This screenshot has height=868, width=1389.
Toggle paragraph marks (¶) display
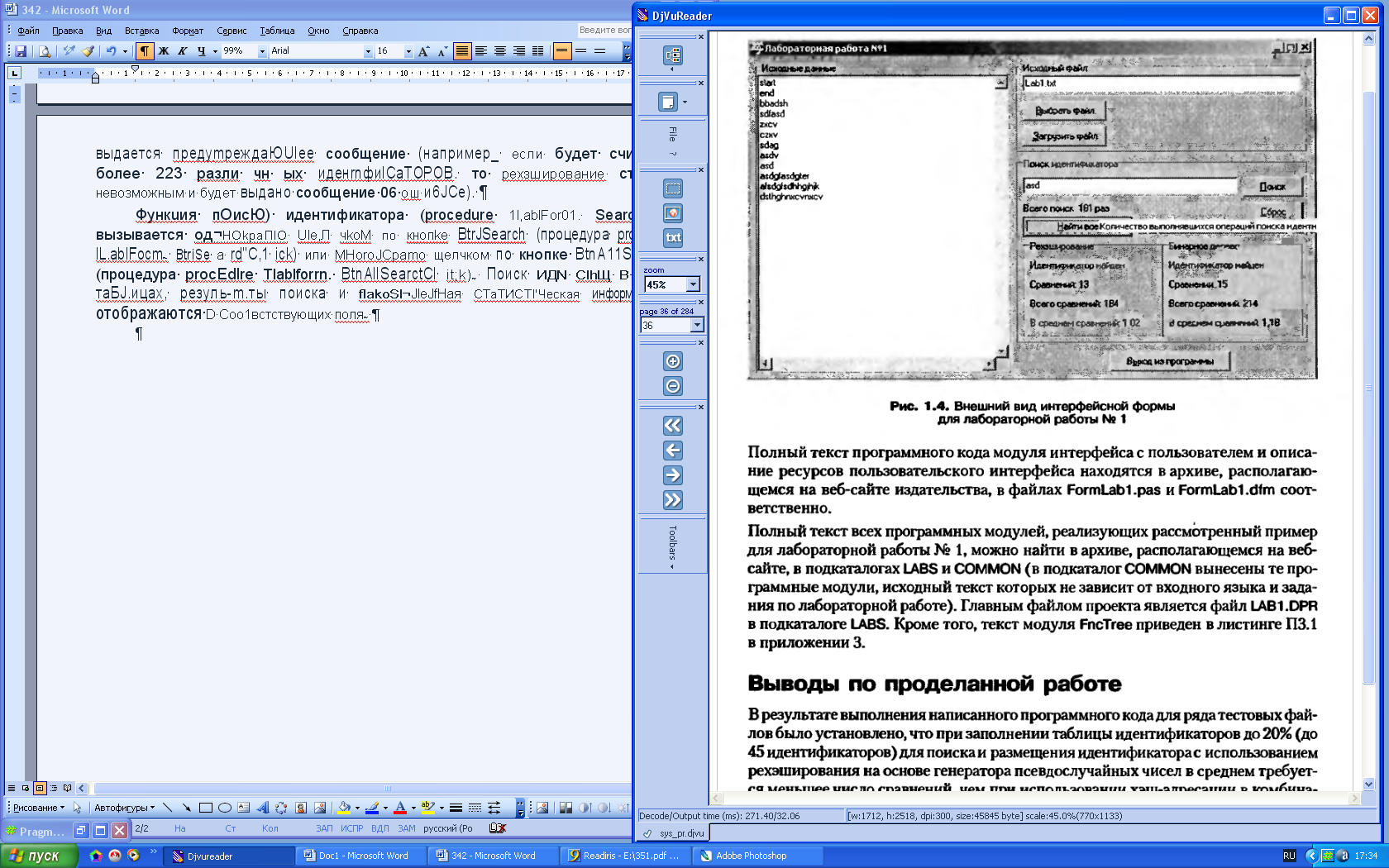[145, 51]
